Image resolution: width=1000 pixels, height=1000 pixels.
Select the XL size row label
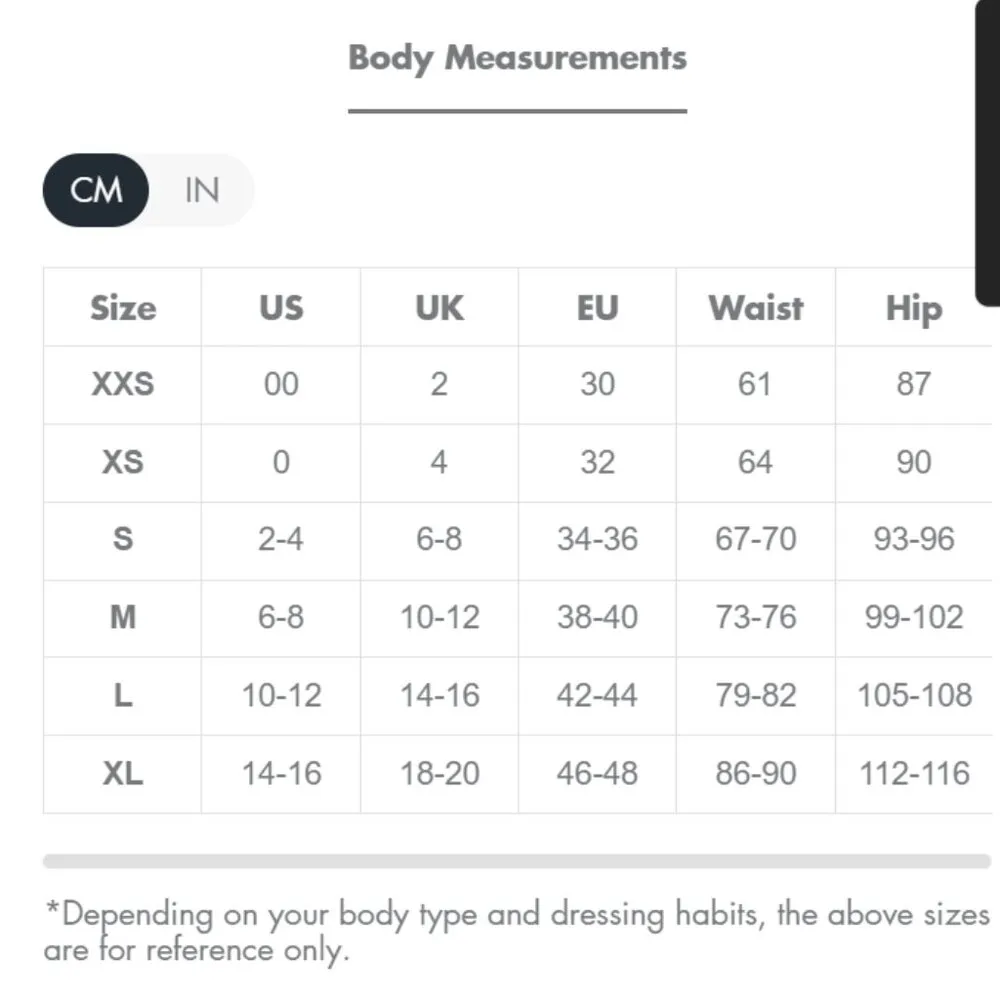(123, 773)
